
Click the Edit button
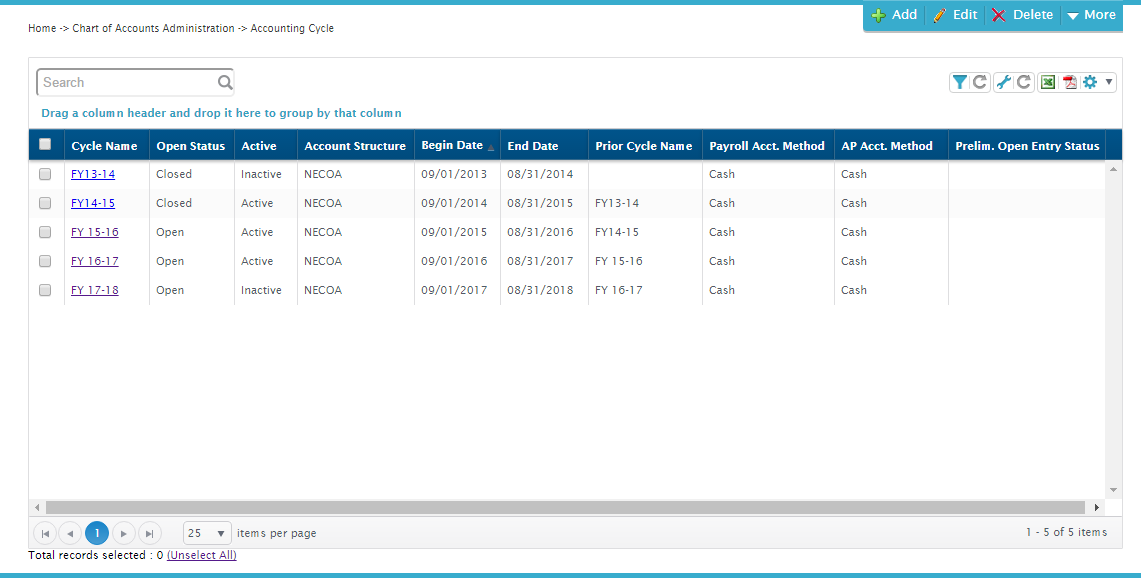point(955,15)
